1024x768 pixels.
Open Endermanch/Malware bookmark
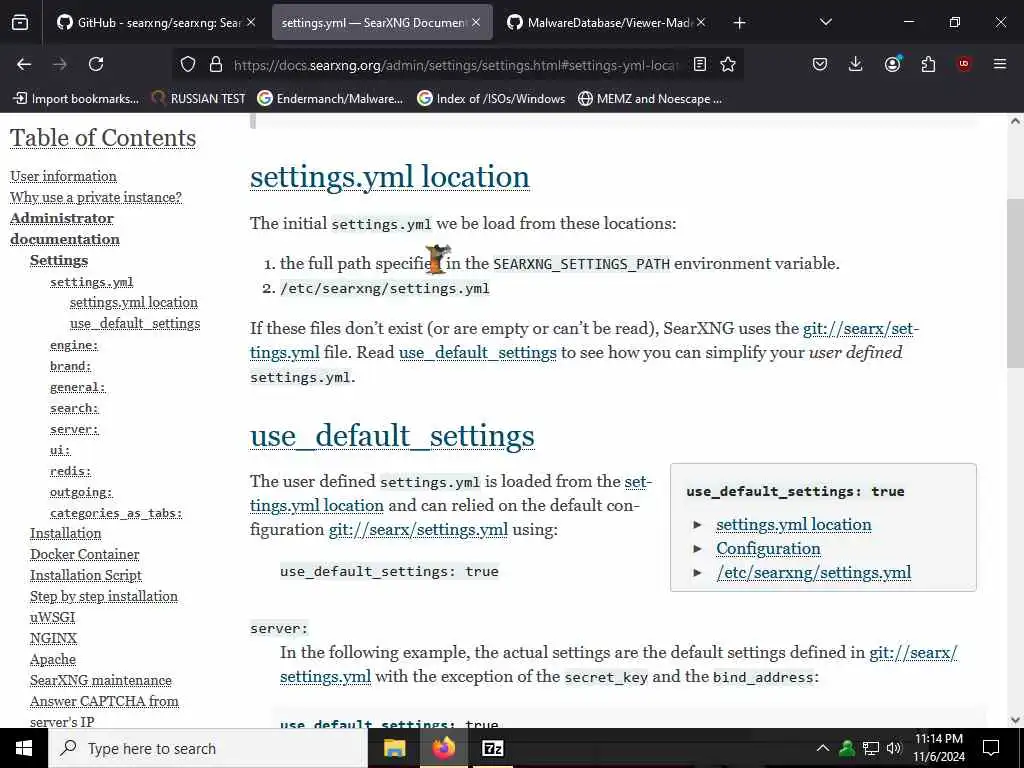[x=330, y=99]
